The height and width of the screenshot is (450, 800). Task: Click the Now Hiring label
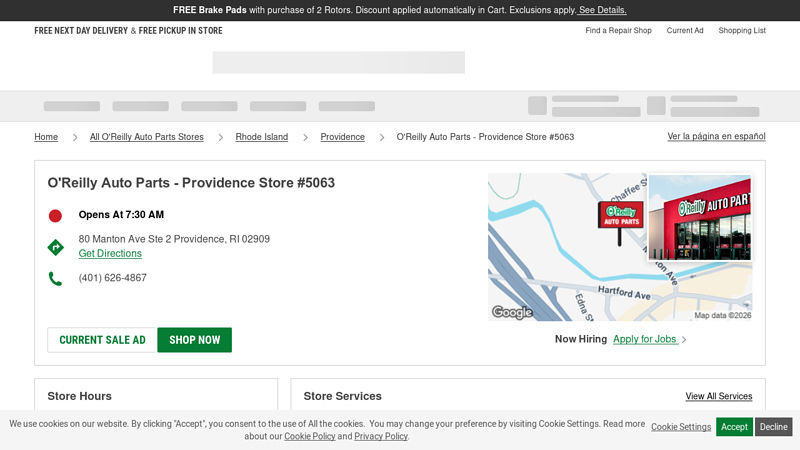[581, 339]
